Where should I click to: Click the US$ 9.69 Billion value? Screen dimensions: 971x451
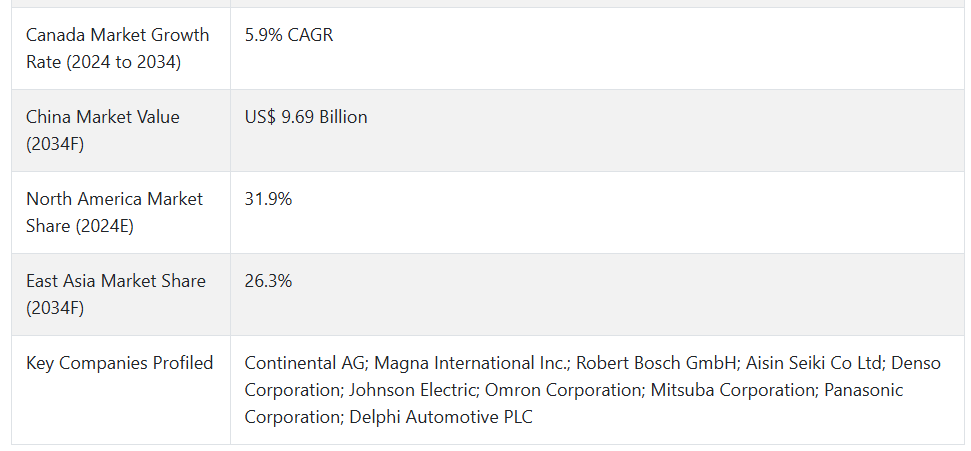click(x=306, y=117)
